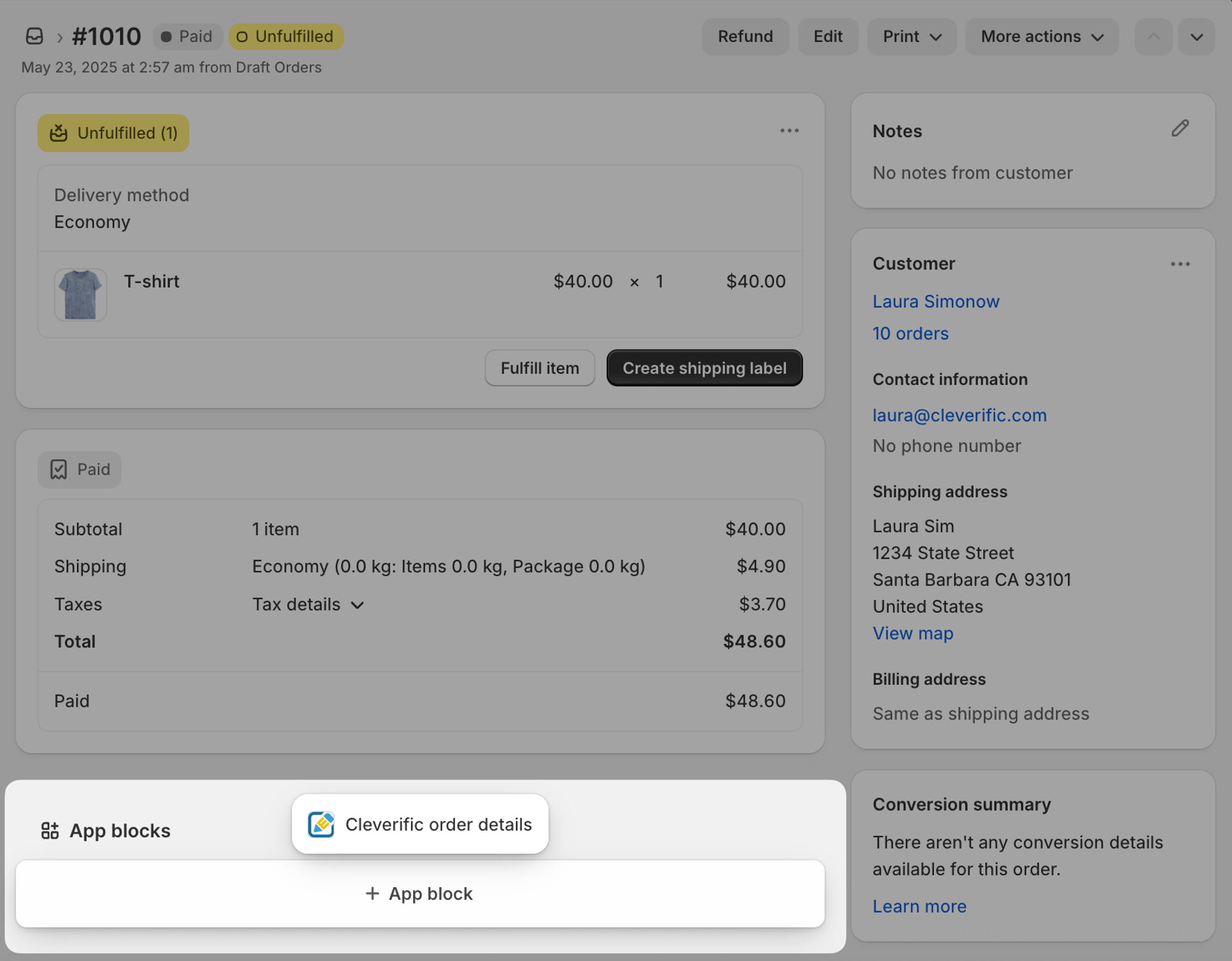Open the Unfulfilled card three-dot menu
This screenshot has height=961, width=1232.
click(x=789, y=131)
